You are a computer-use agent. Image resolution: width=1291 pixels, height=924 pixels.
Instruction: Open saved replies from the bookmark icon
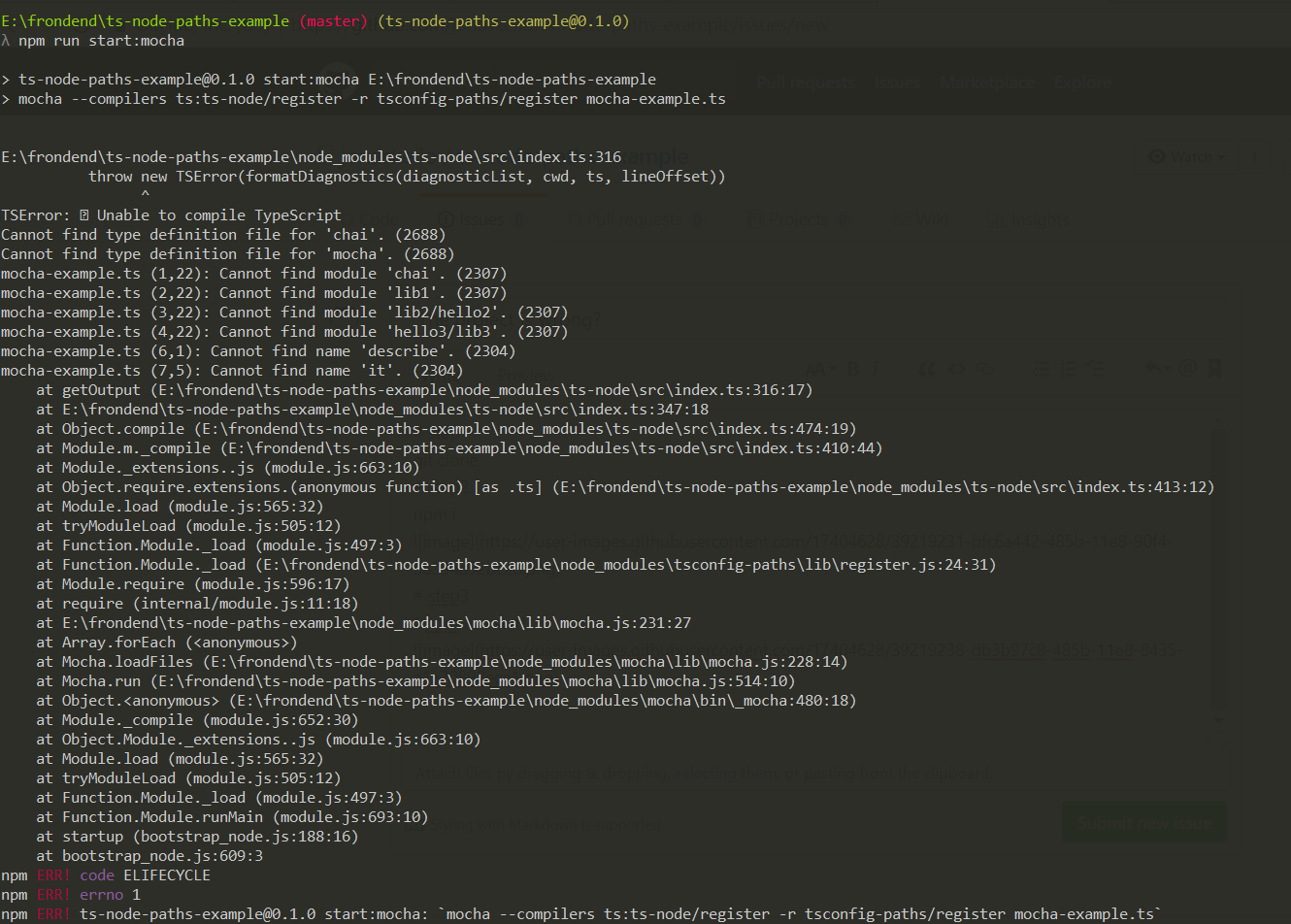[1214, 368]
